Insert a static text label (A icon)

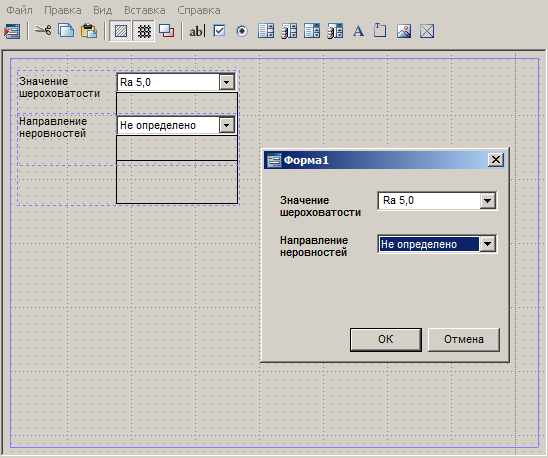coord(358,31)
